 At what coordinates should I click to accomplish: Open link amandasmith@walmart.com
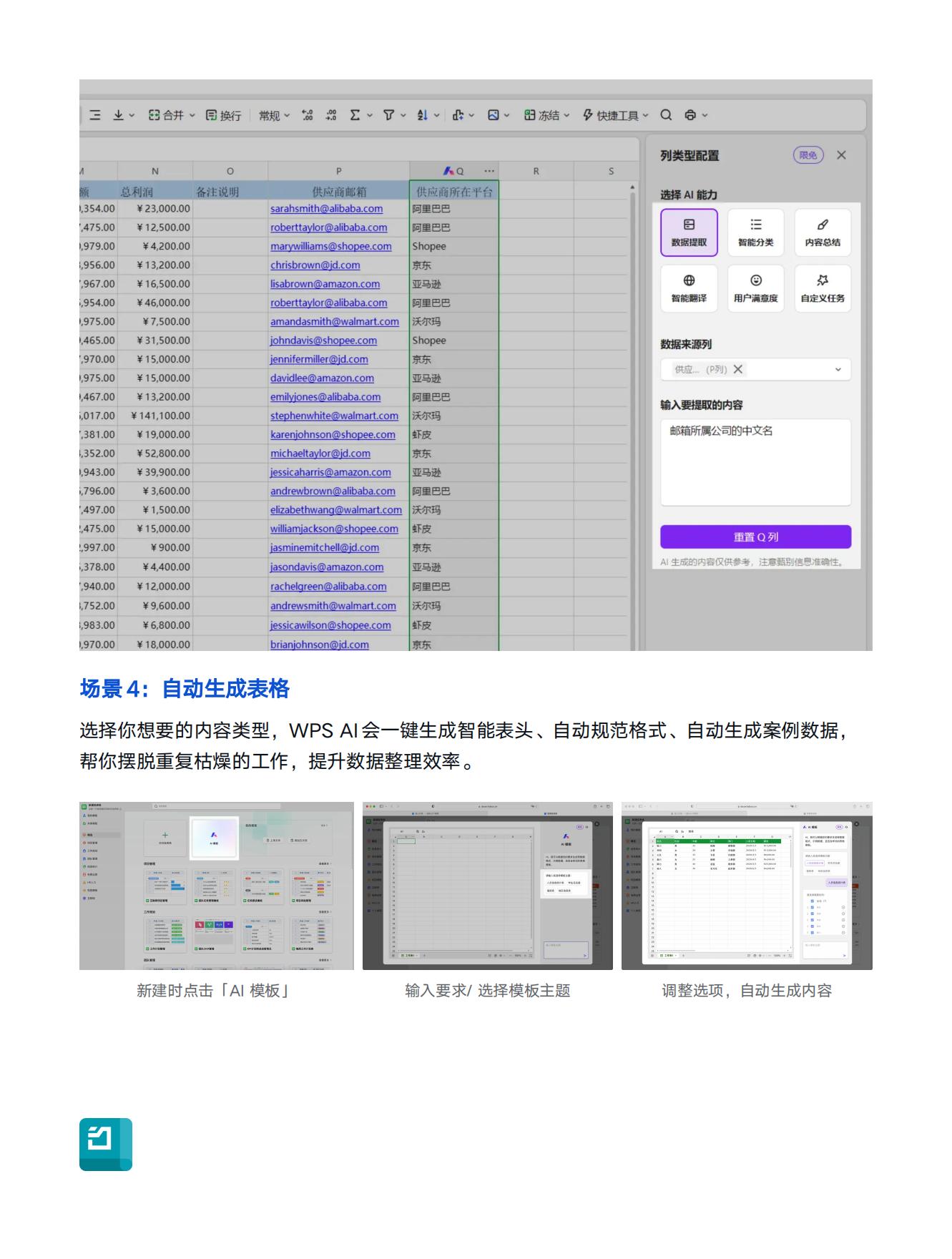click(335, 322)
